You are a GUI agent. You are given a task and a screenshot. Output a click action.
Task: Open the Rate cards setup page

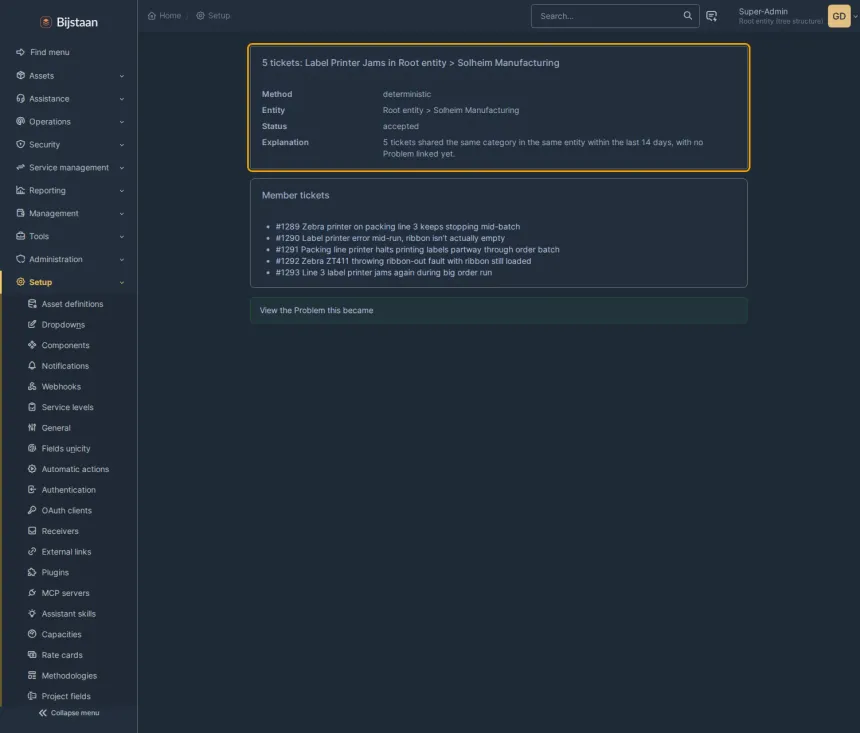(x=62, y=655)
